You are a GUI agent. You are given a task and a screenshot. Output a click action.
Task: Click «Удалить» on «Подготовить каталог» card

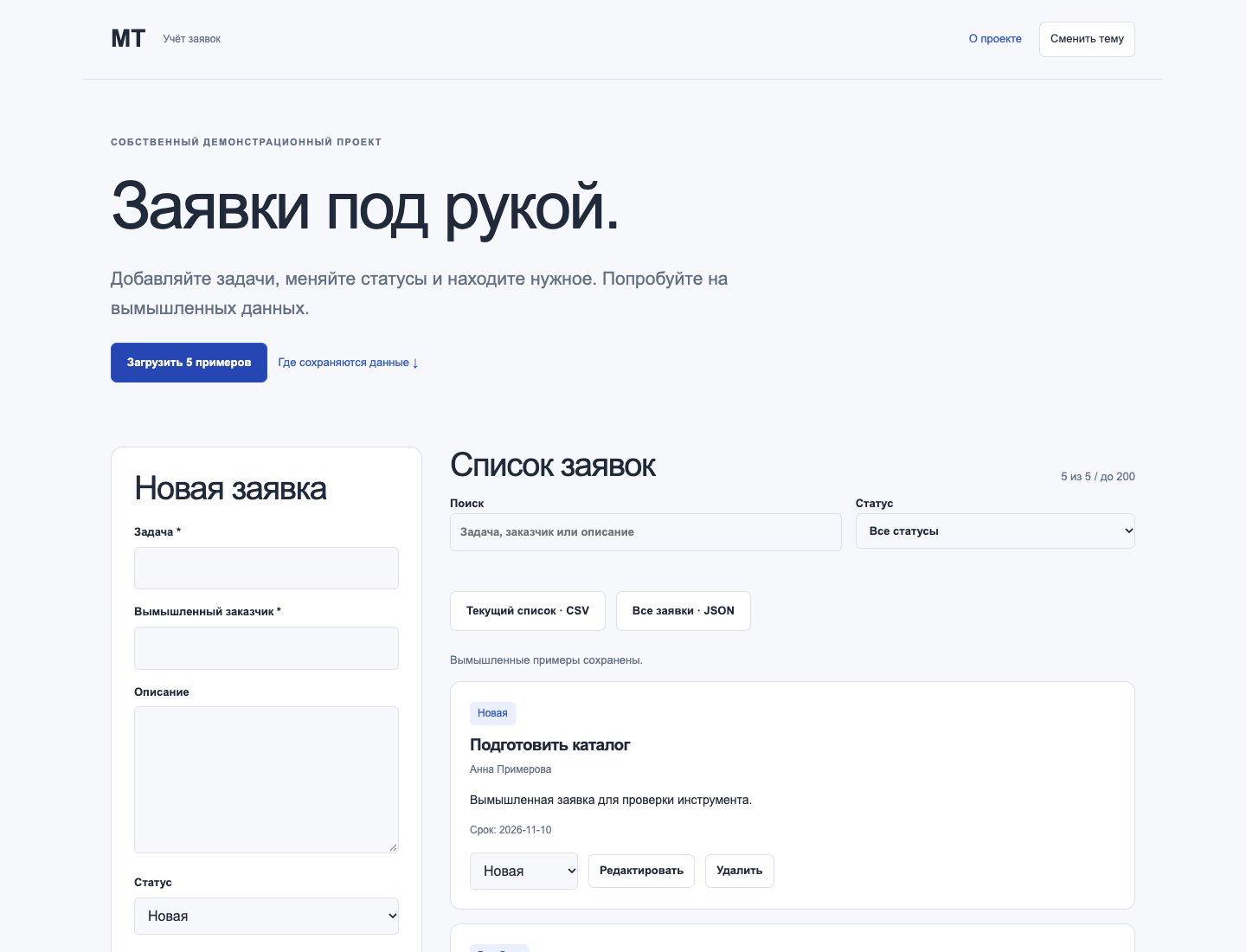[x=740, y=871]
